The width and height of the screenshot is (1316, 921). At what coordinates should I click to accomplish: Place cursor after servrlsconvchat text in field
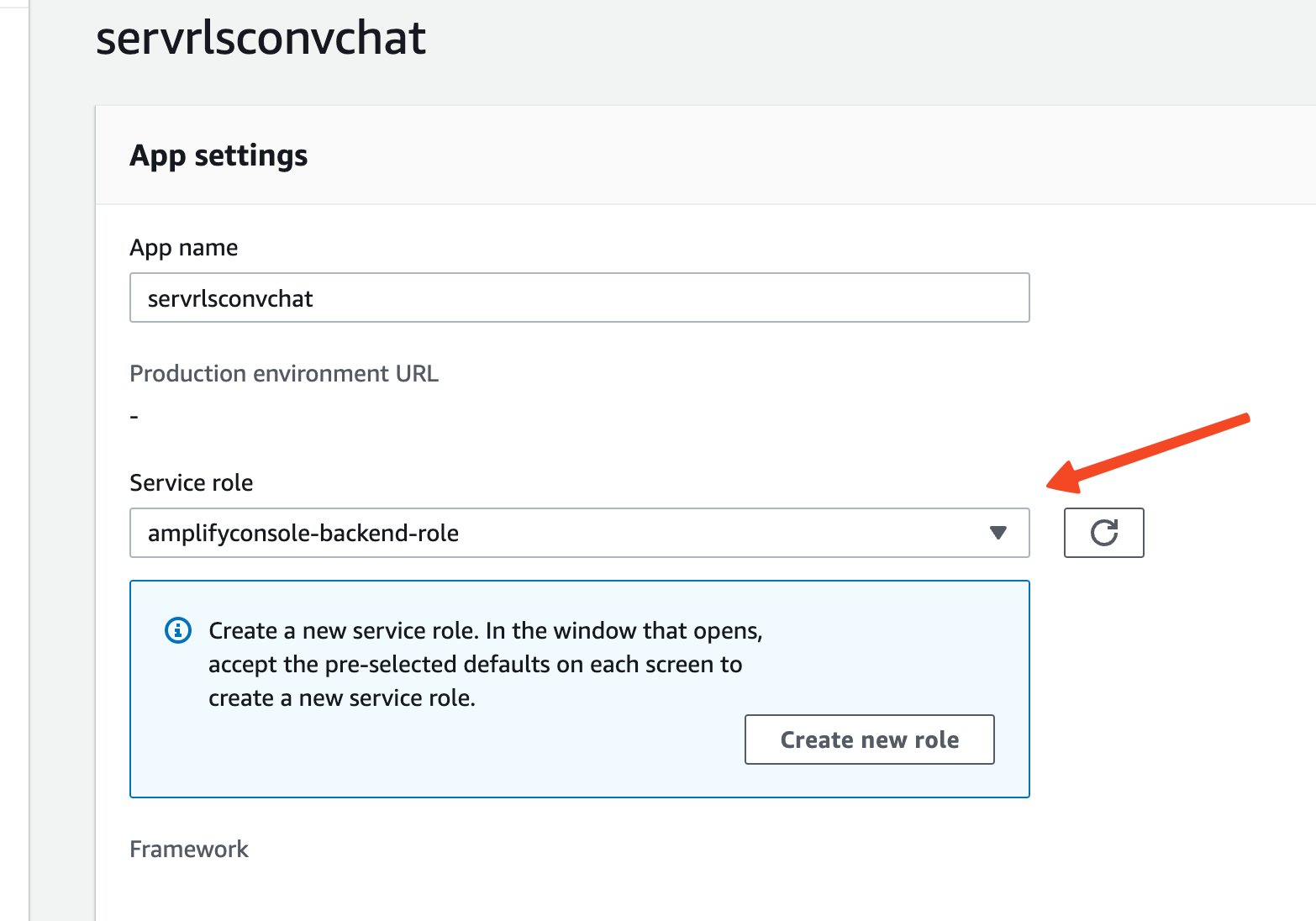pos(313,298)
